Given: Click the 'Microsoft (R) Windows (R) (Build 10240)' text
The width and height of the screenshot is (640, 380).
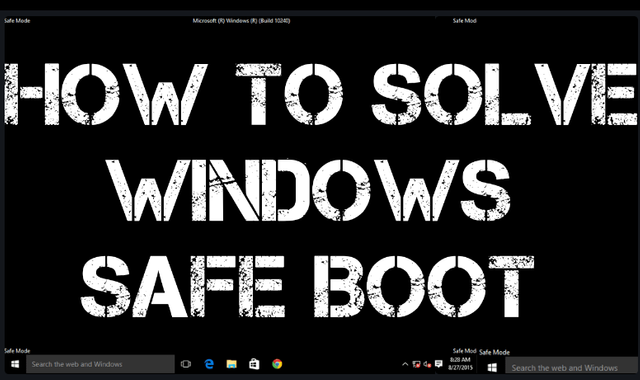Looking at the screenshot, I should coord(241,20).
